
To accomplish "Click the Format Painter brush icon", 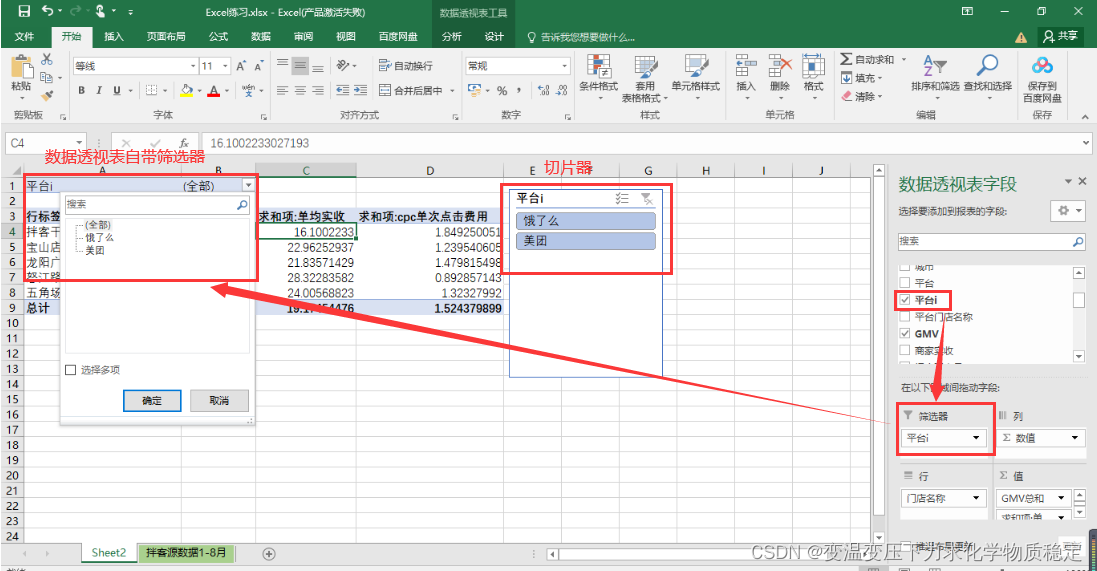I will 47,95.
